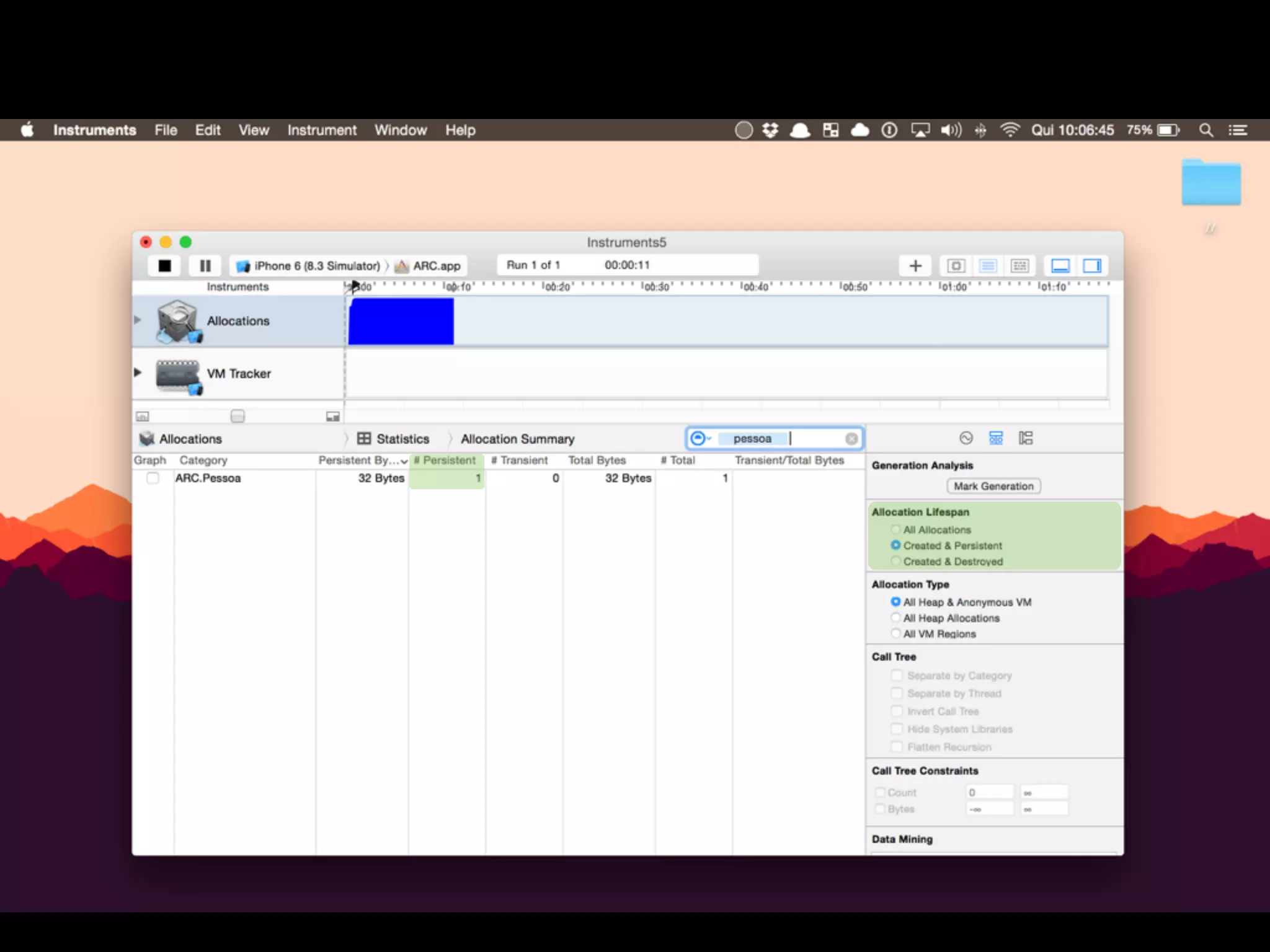1270x952 pixels.
Task: Clear the pessoa search filter
Action: coord(851,439)
